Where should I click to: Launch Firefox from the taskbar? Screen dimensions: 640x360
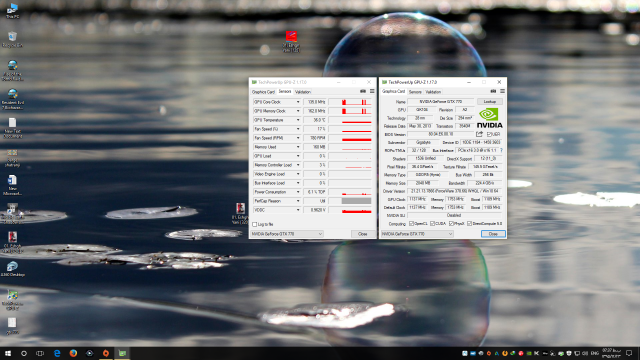(x=73, y=353)
